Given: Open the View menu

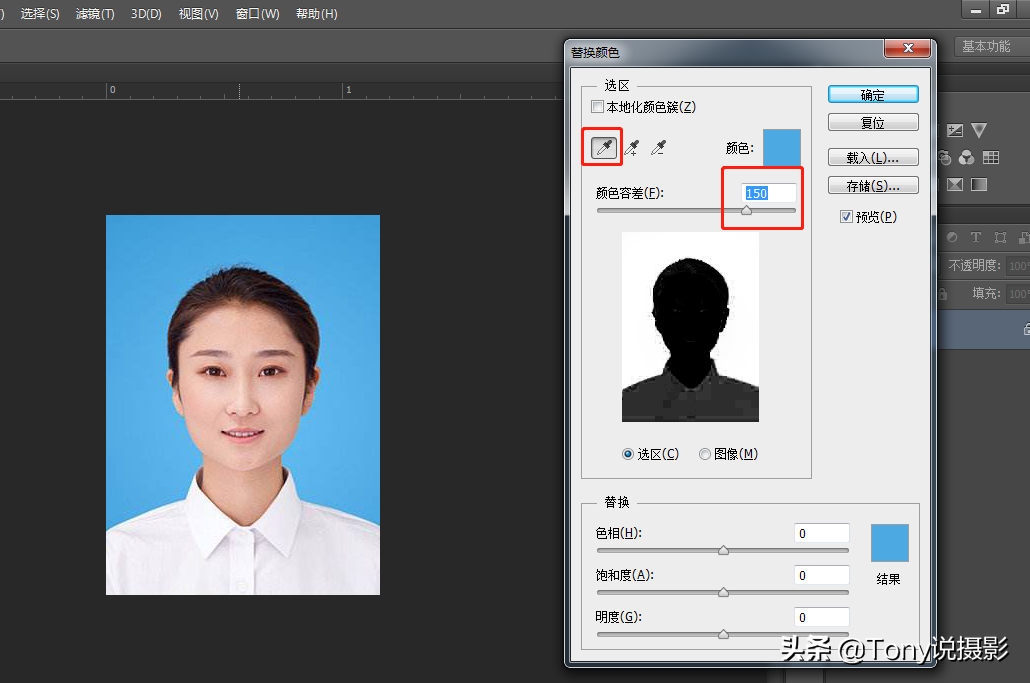Looking at the screenshot, I should [x=198, y=14].
